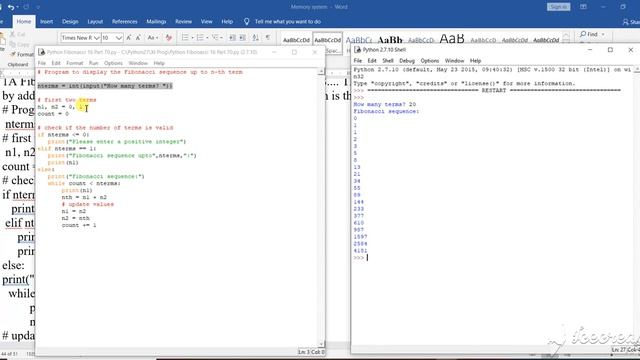Screen dimensions: 640x360
Task: Click the Share person icon in Word
Action: point(626,22)
